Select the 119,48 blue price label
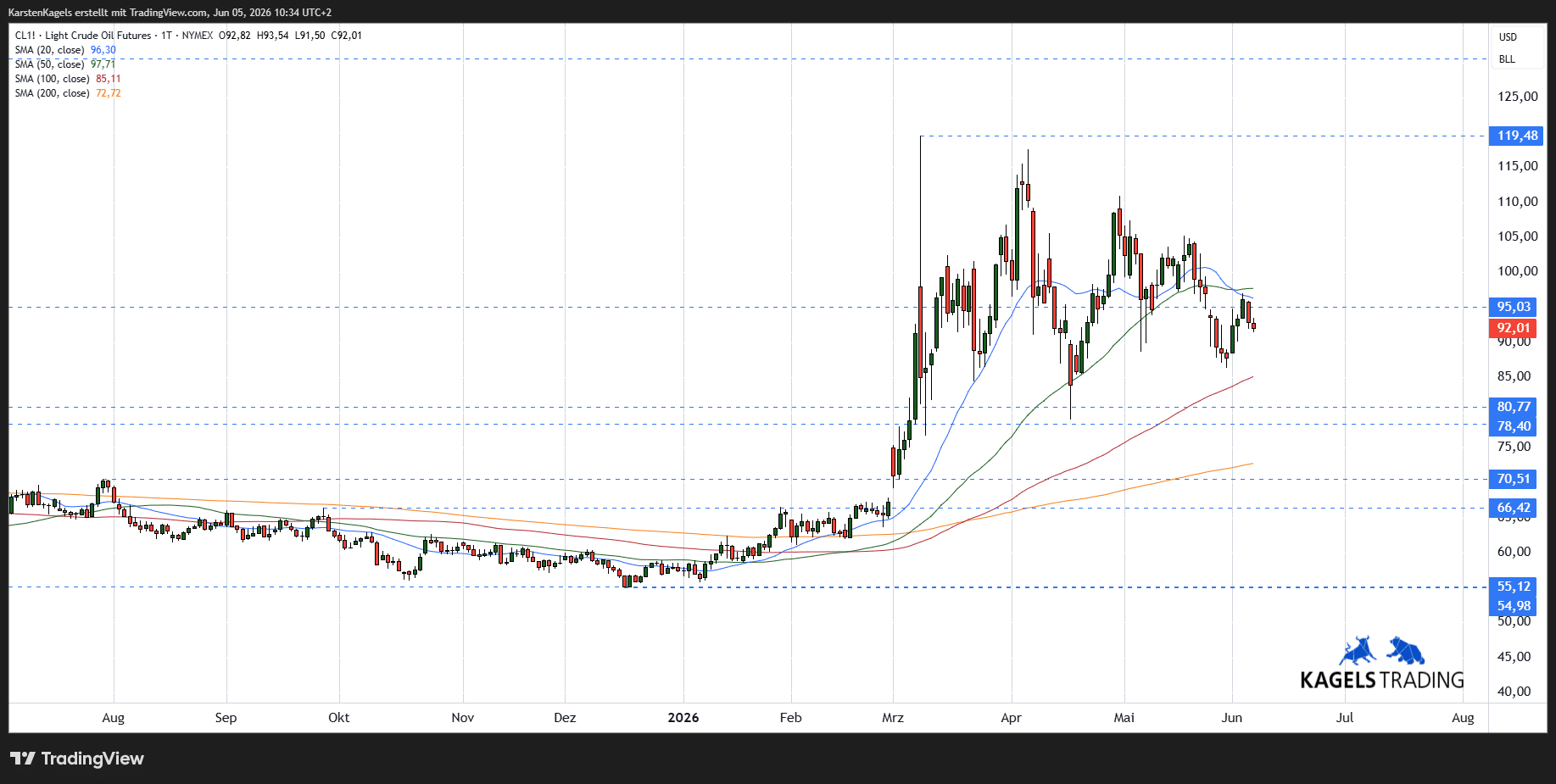 click(1516, 136)
